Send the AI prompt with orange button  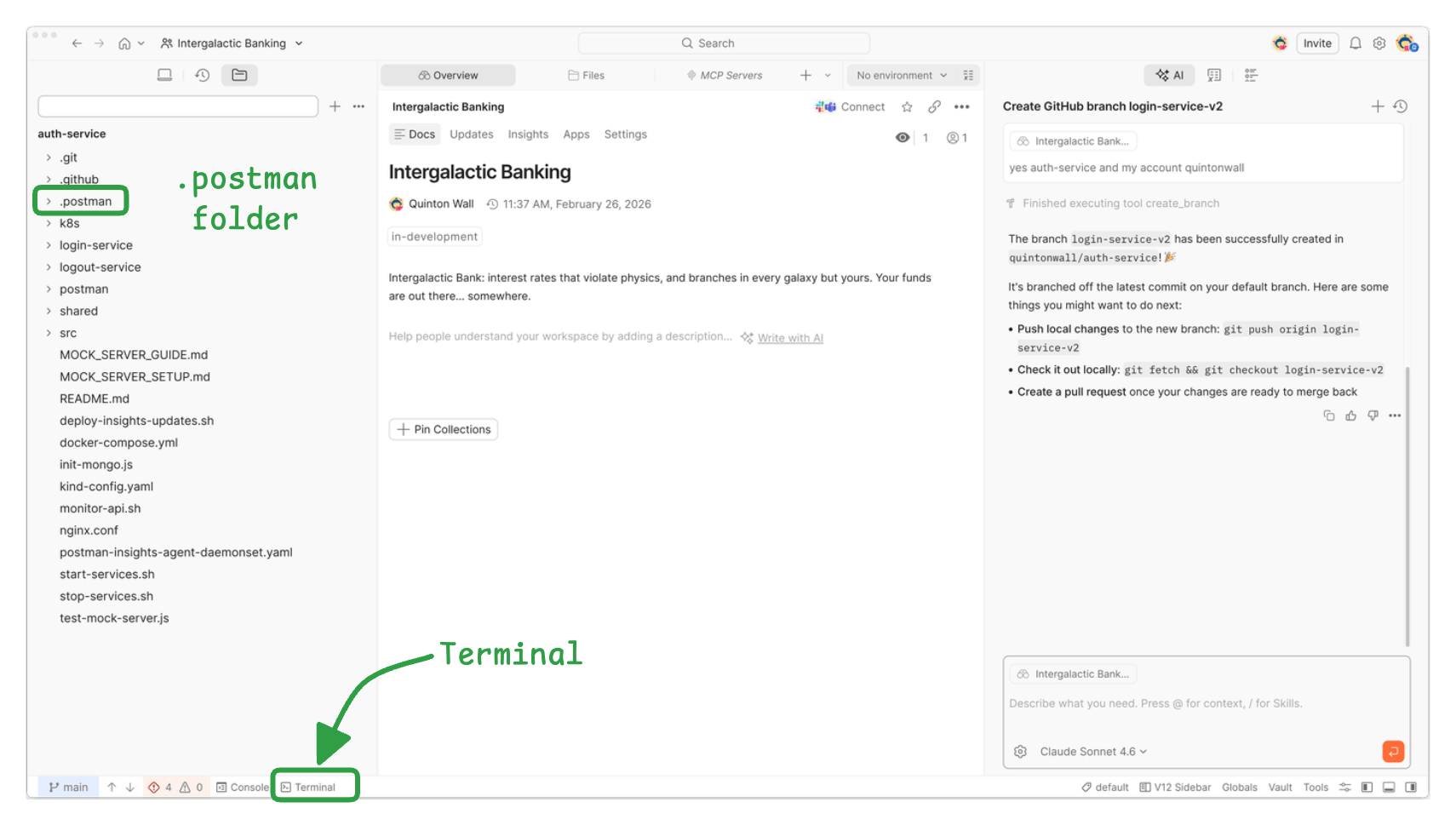(x=1393, y=751)
